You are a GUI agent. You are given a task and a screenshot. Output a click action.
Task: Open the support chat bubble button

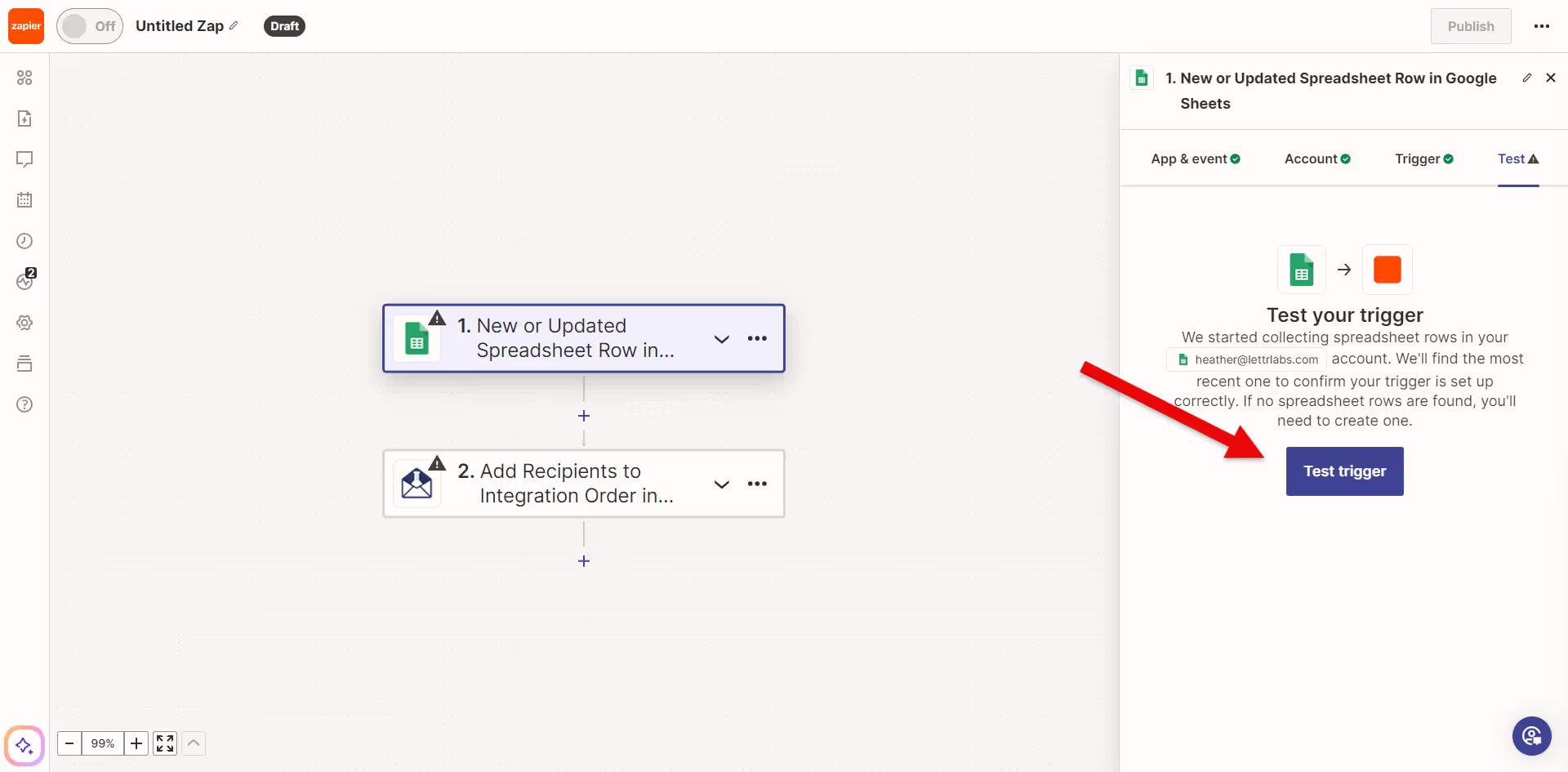(x=1531, y=737)
